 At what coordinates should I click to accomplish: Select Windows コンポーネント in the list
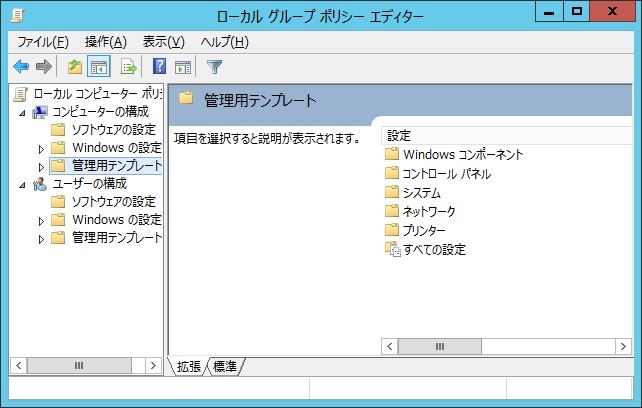coord(463,154)
